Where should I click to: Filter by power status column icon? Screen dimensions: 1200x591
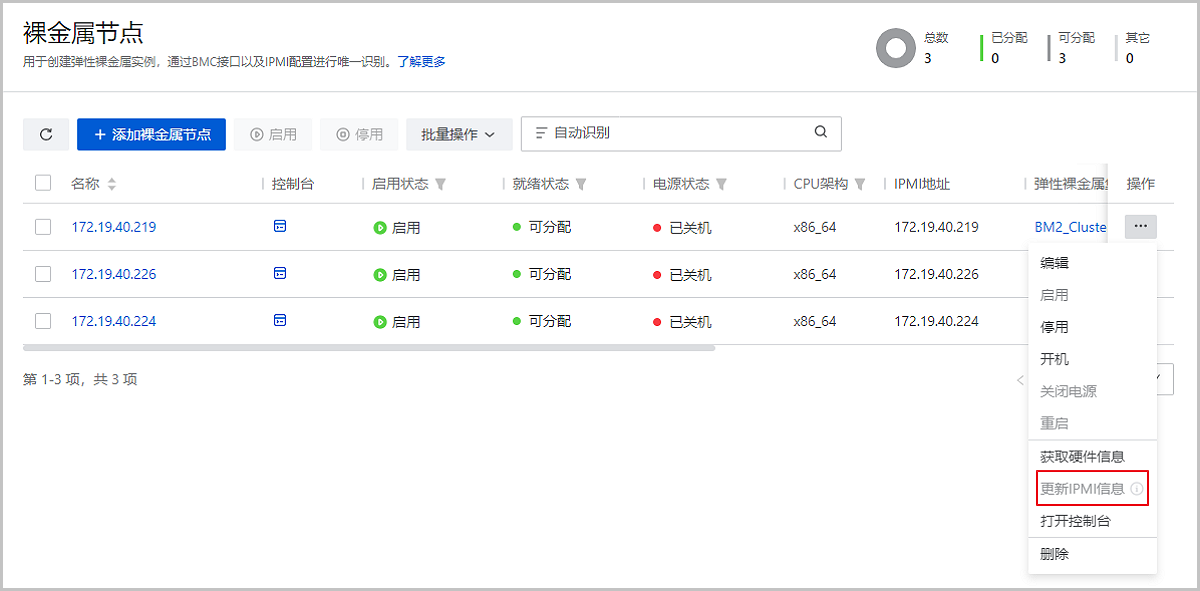click(x=721, y=184)
